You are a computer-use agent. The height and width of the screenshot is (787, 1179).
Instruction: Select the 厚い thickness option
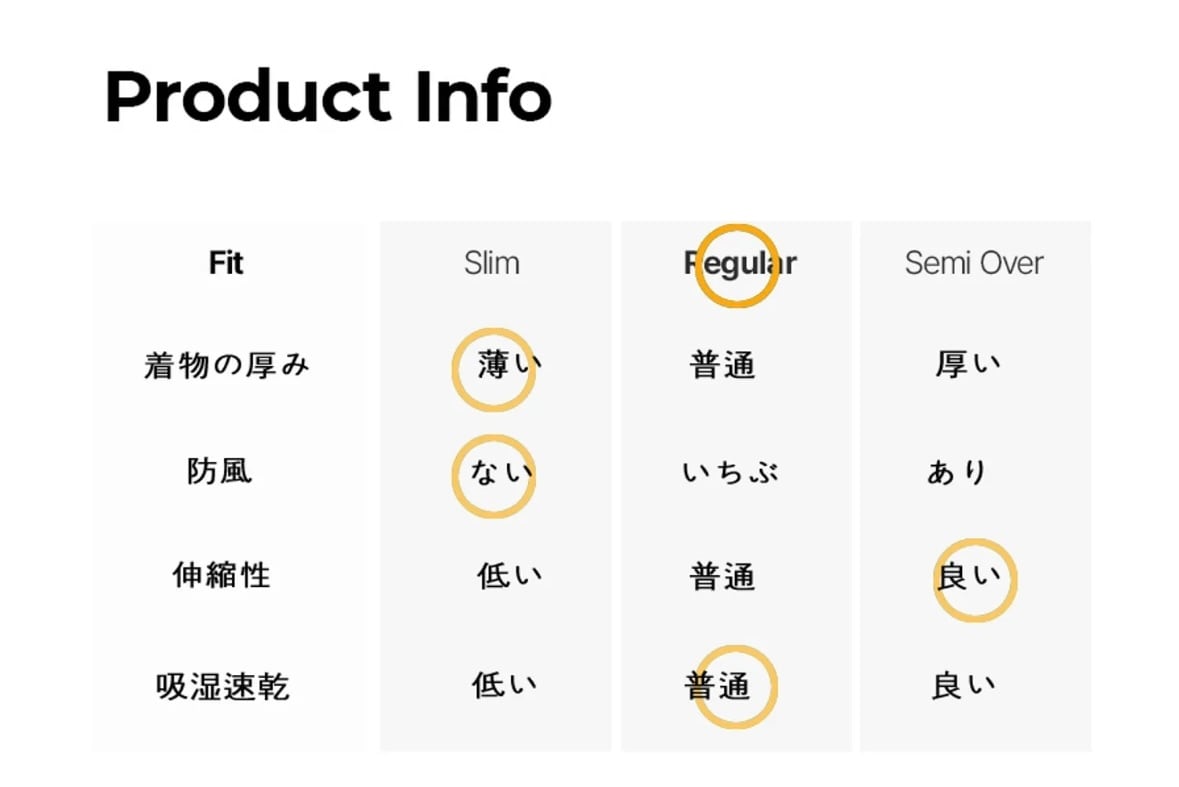tap(968, 366)
